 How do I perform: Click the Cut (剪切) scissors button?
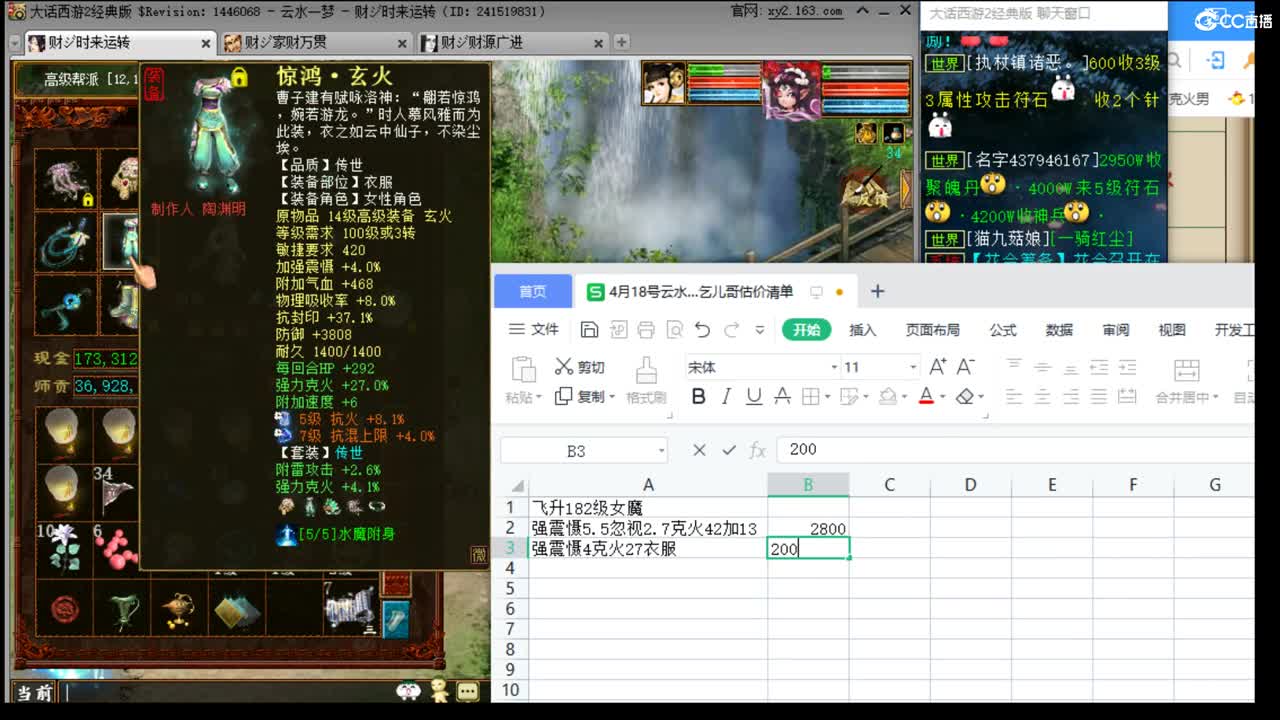tap(580, 367)
